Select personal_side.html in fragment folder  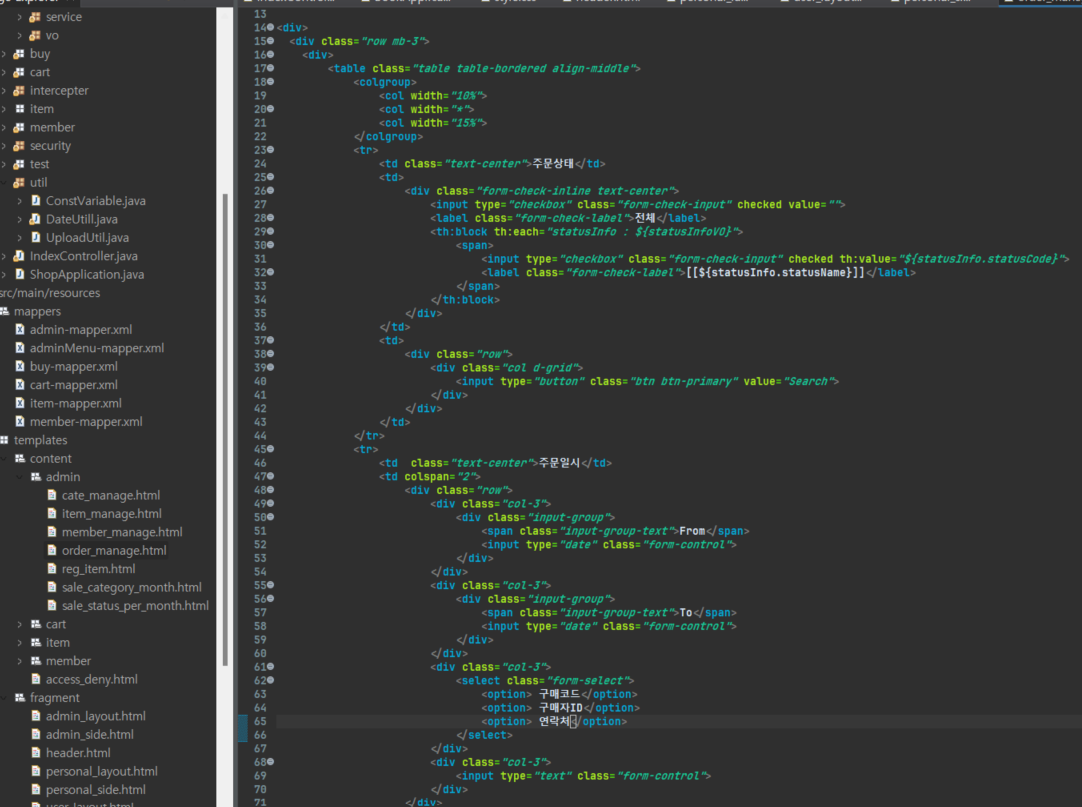click(x=95, y=790)
